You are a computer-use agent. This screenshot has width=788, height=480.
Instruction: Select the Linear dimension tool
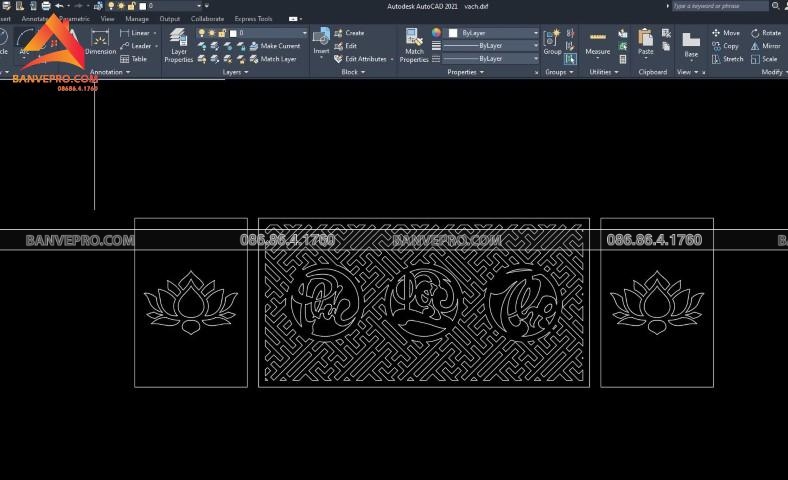pyautogui.click(x=135, y=33)
